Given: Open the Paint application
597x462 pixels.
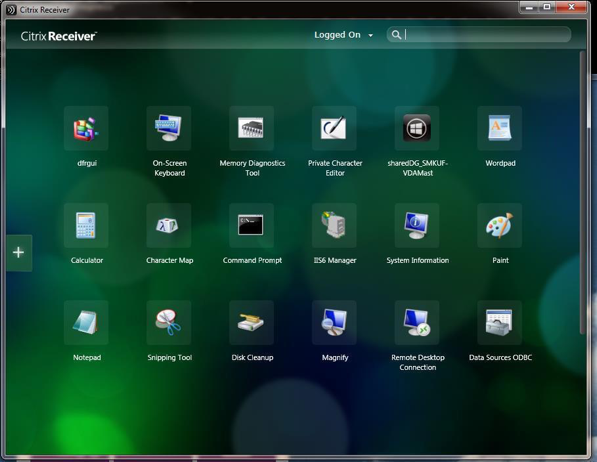Looking at the screenshot, I should 500,225.
